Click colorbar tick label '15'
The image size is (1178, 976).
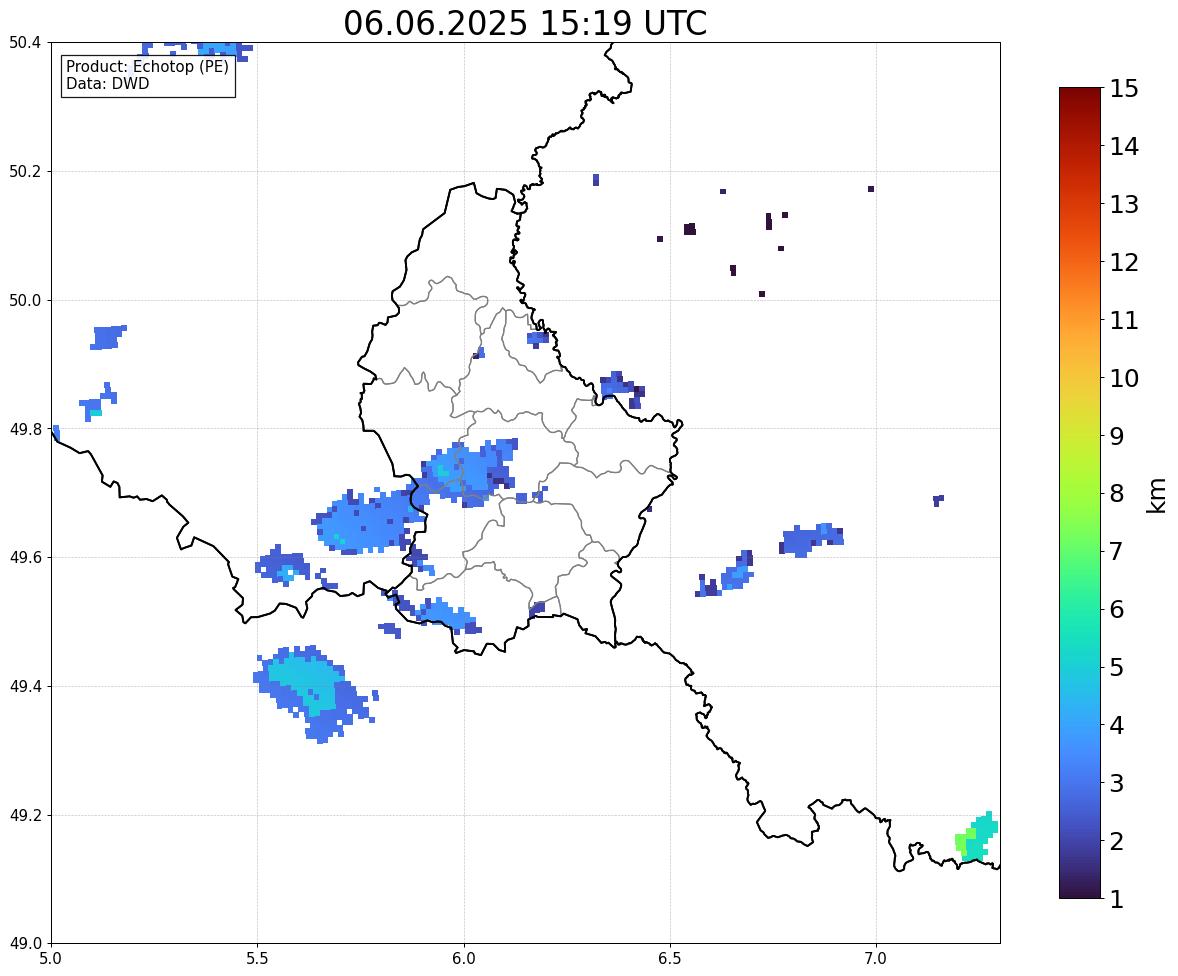pos(1124,89)
